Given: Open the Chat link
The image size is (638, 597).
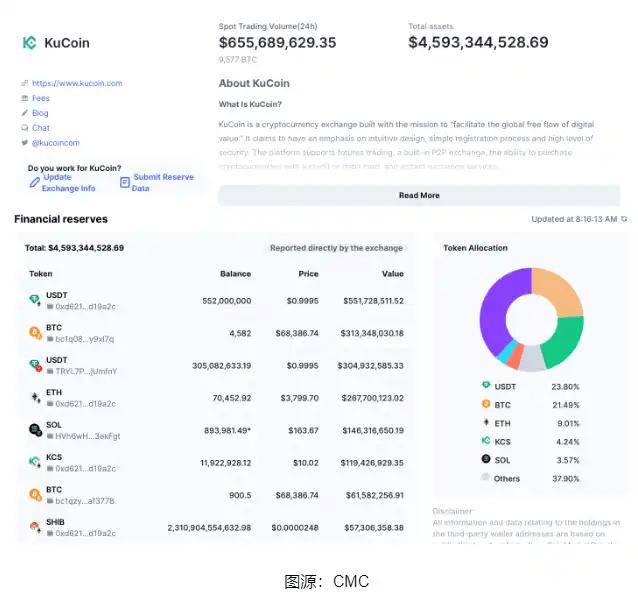Looking at the screenshot, I should (x=41, y=128).
